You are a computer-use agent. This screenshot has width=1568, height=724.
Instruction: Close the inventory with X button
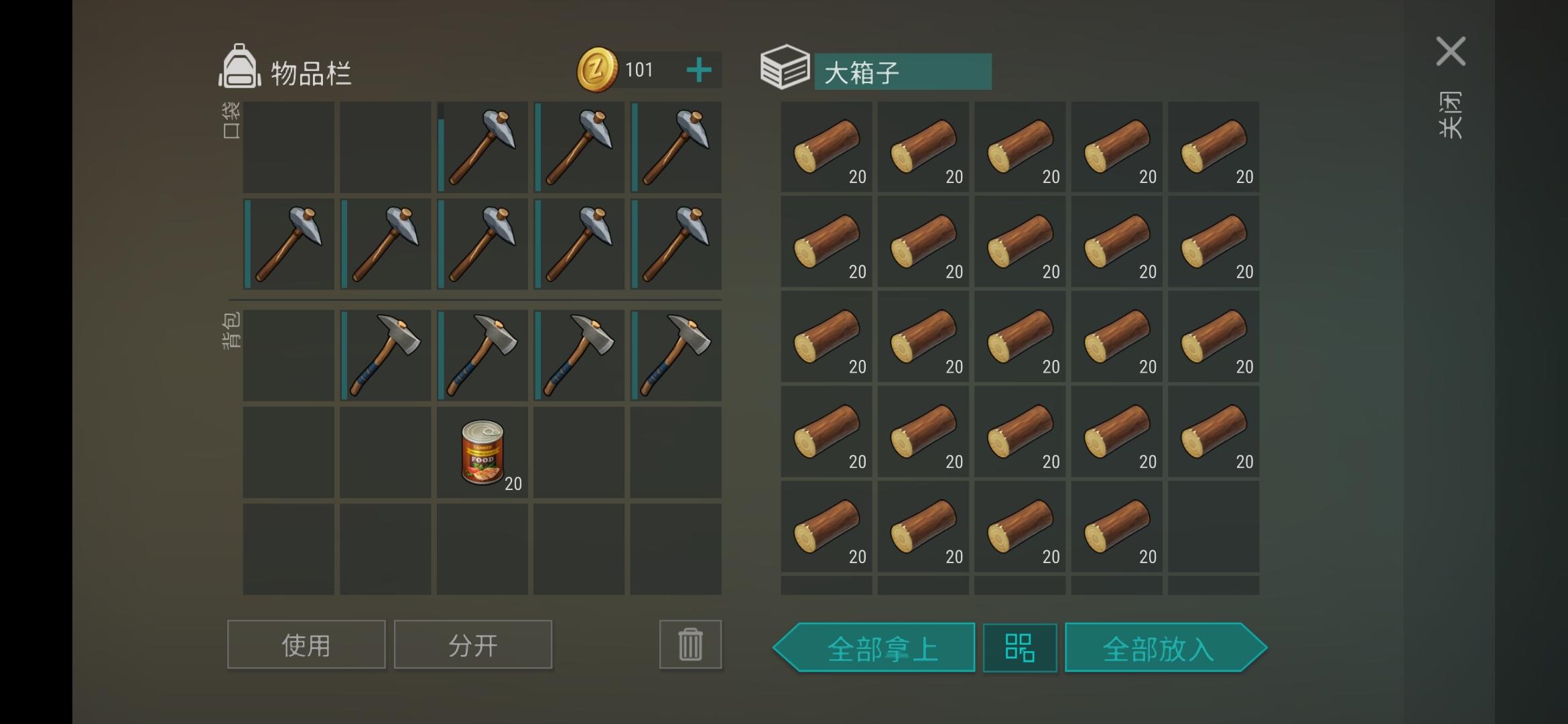1451,52
